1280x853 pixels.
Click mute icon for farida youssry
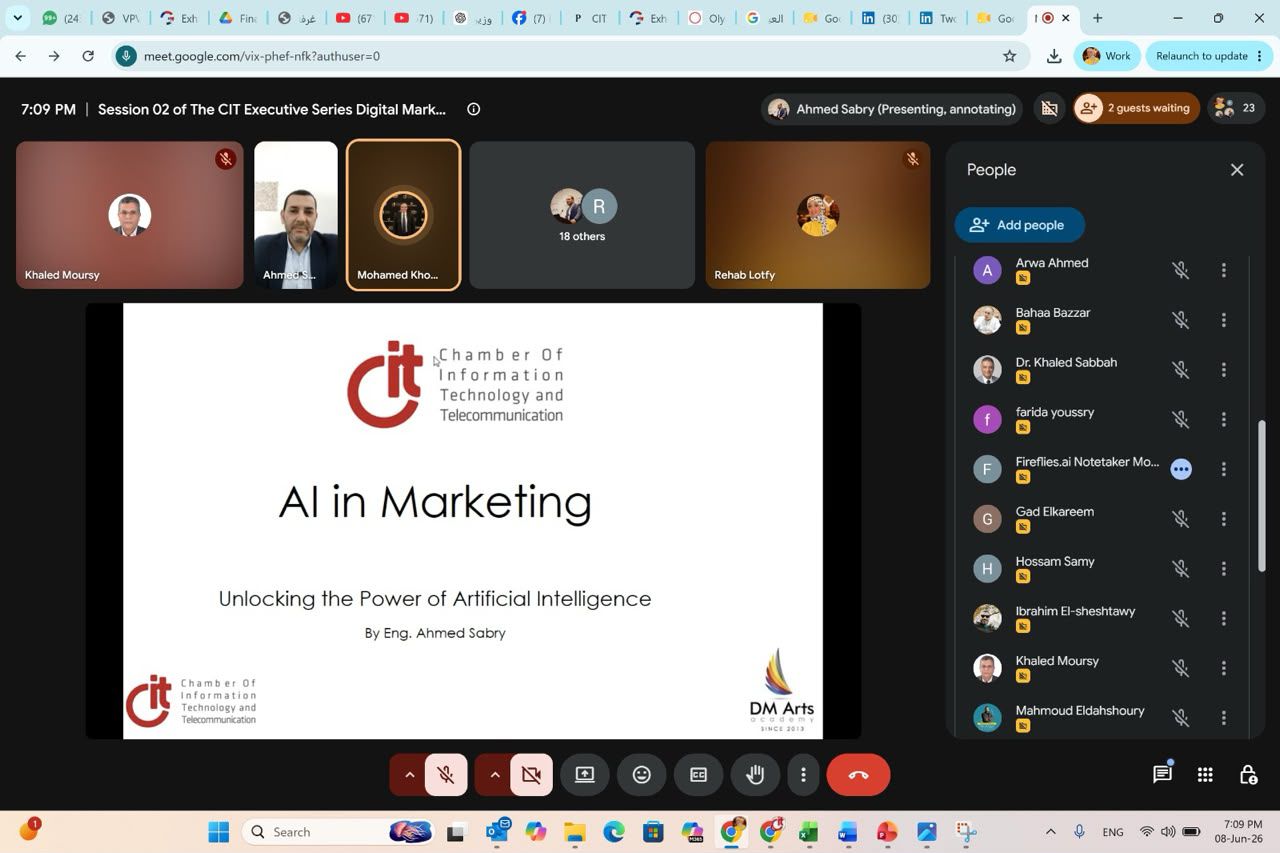coord(1181,419)
